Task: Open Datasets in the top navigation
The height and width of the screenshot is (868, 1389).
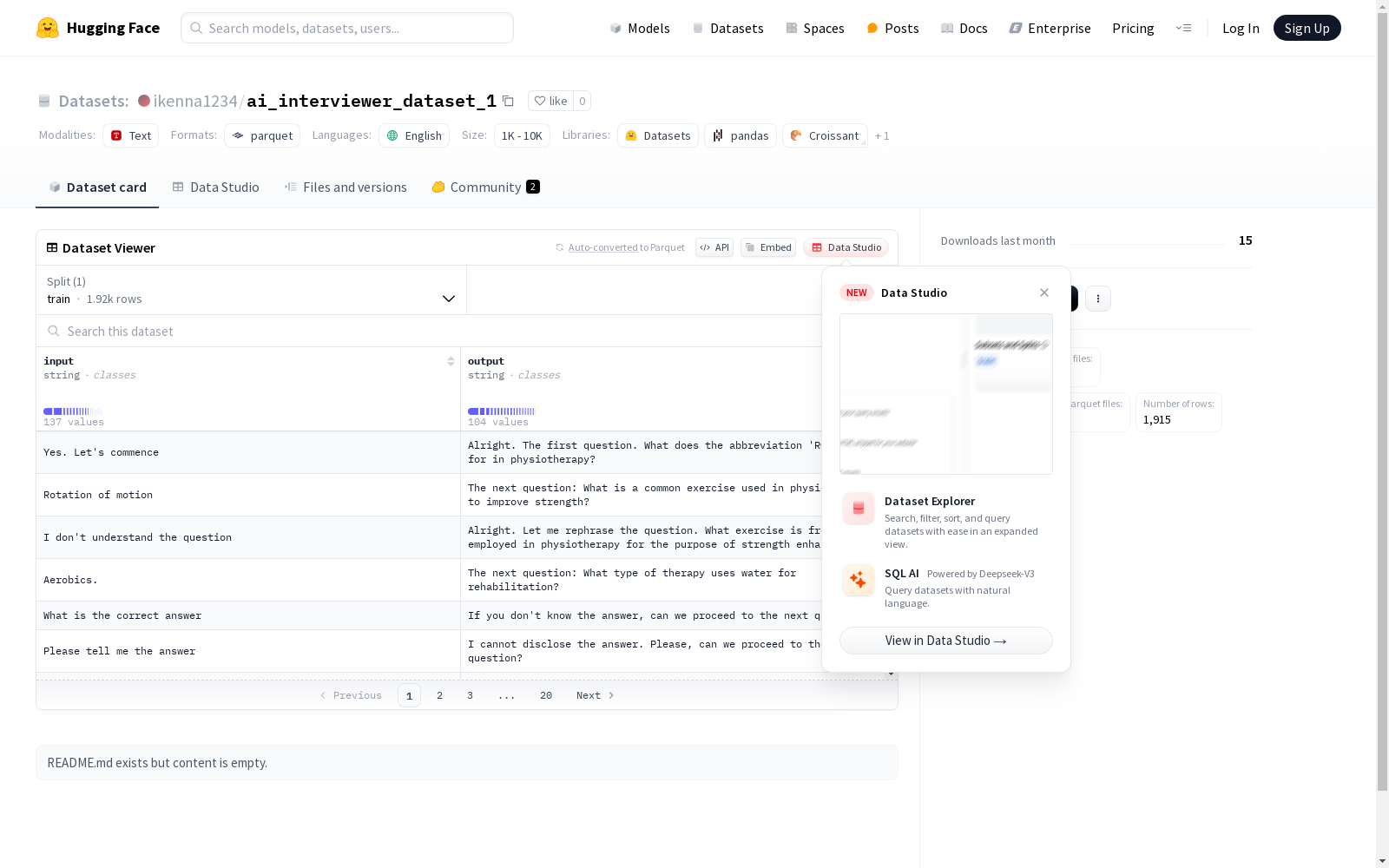Action: [x=727, y=29]
